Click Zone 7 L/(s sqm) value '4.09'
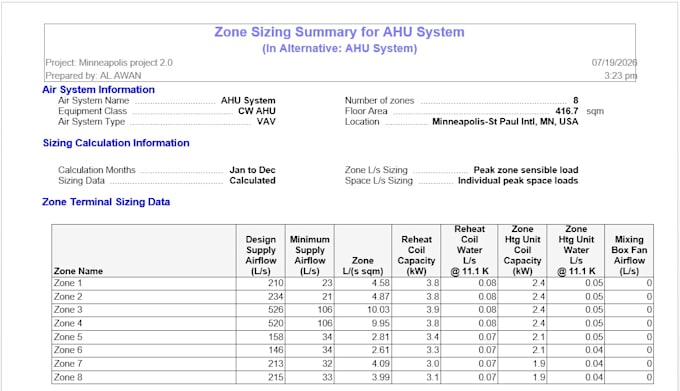 pyautogui.click(x=381, y=364)
